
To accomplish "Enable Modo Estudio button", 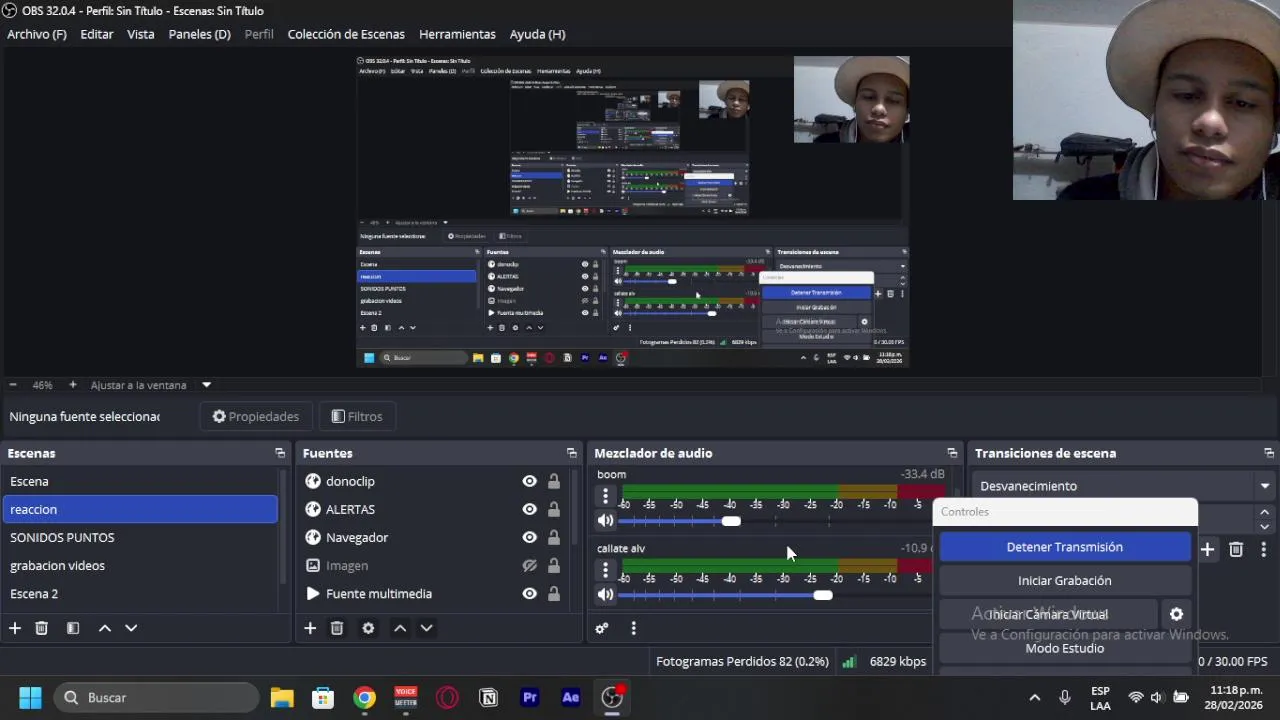I will 1065,648.
